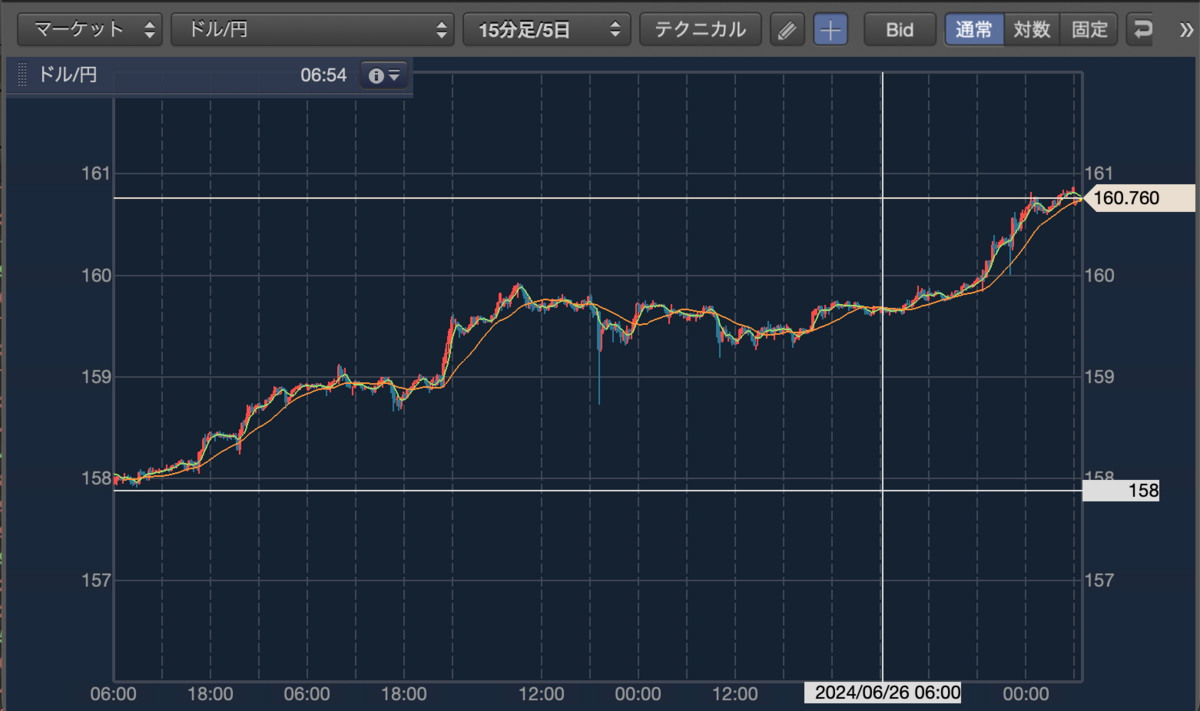The height and width of the screenshot is (711, 1200).
Task: Click the 18:00 label near chart start
Action: point(209,692)
